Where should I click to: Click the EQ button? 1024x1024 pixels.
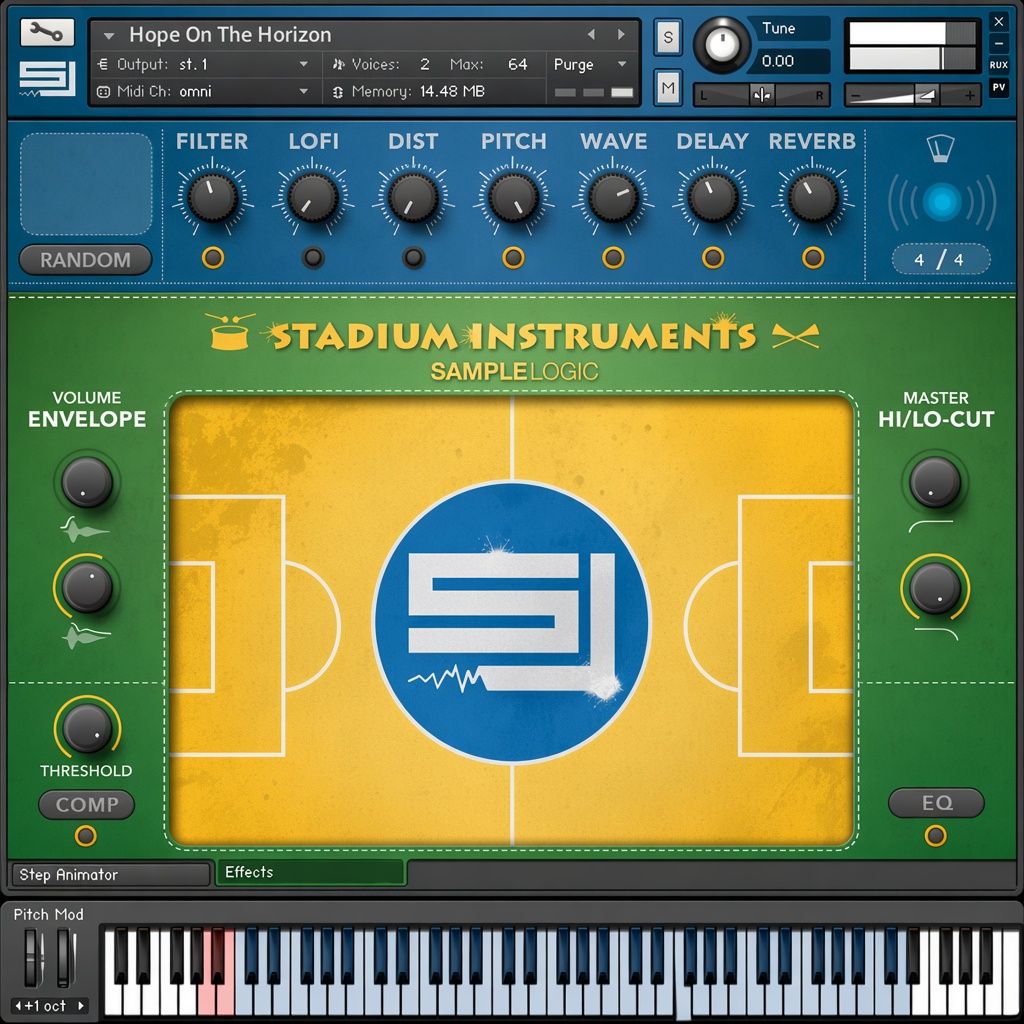pyautogui.click(x=936, y=803)
